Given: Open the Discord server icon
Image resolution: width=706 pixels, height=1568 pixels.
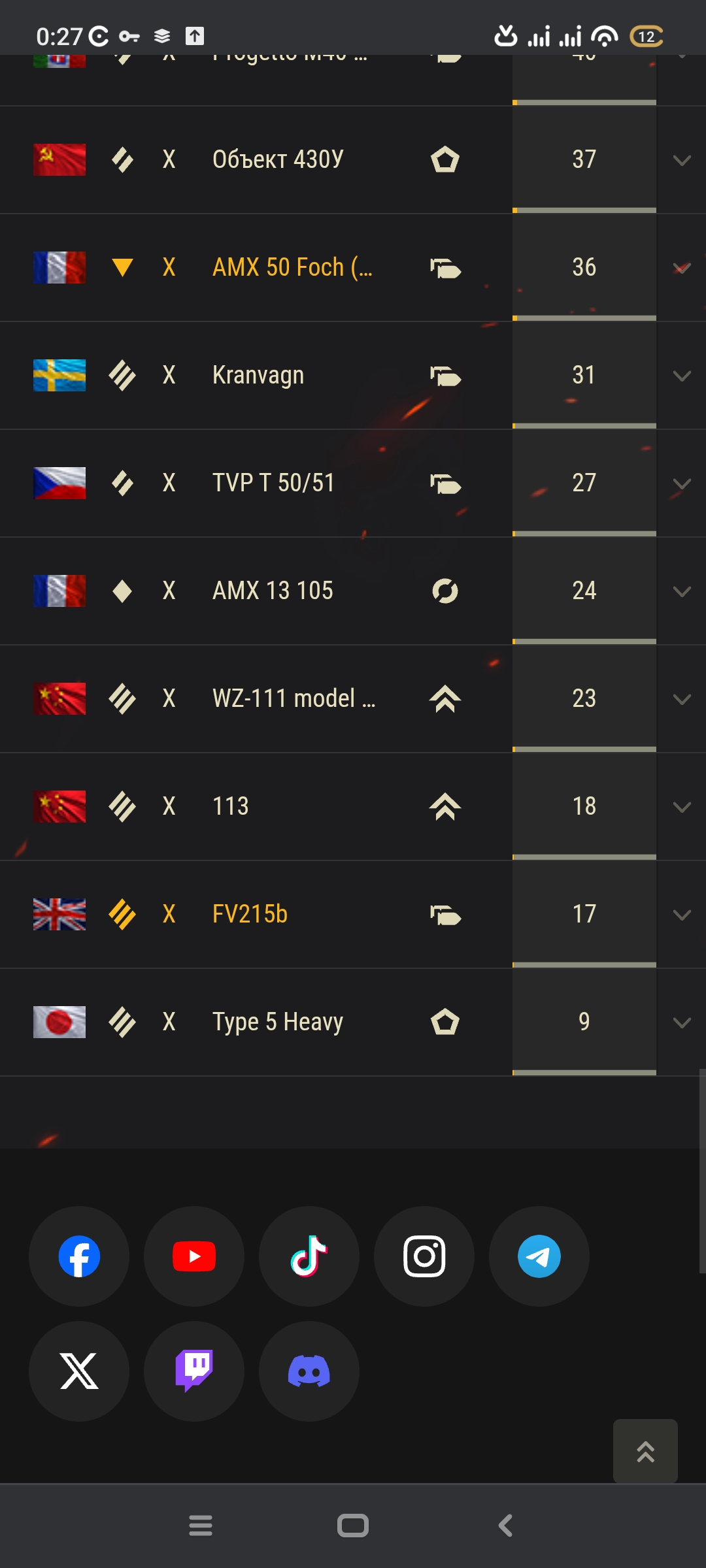Looking at the screenshot, I should coord(309,1371).
